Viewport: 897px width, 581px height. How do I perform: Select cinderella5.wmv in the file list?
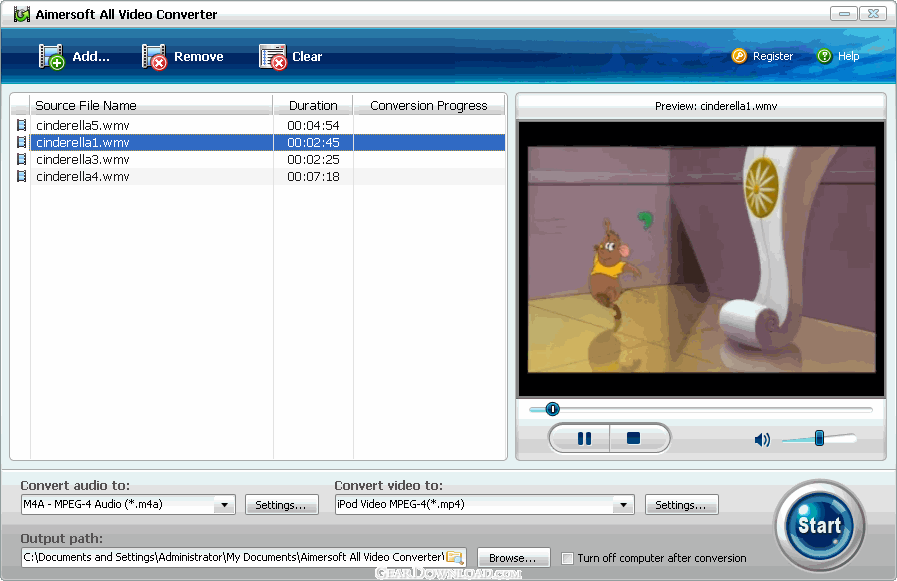83,125
